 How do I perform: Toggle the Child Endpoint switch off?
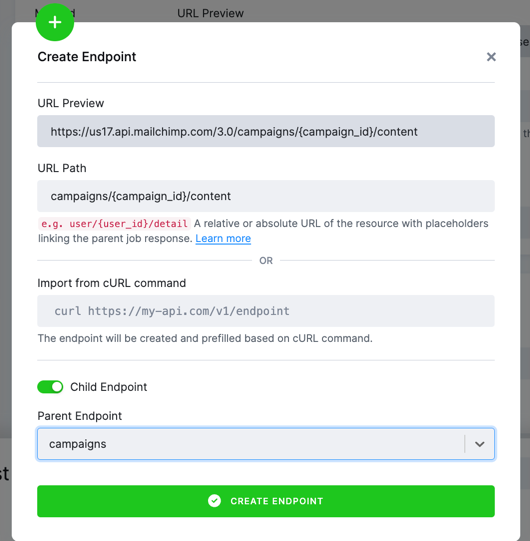(x=50, y=387)
